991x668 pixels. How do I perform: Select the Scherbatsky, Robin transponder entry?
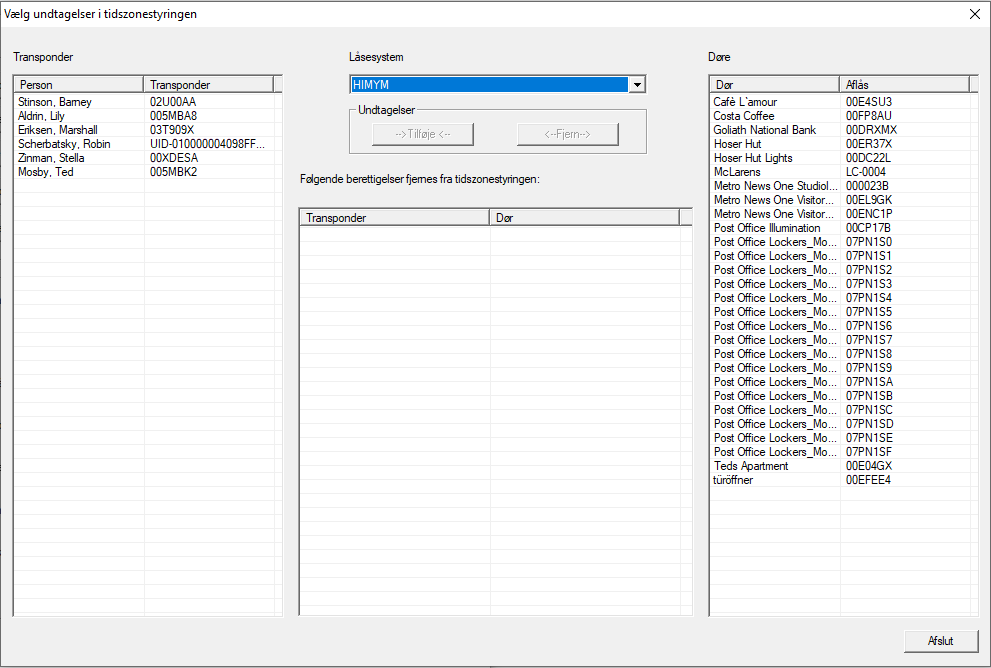pos(64,144)
